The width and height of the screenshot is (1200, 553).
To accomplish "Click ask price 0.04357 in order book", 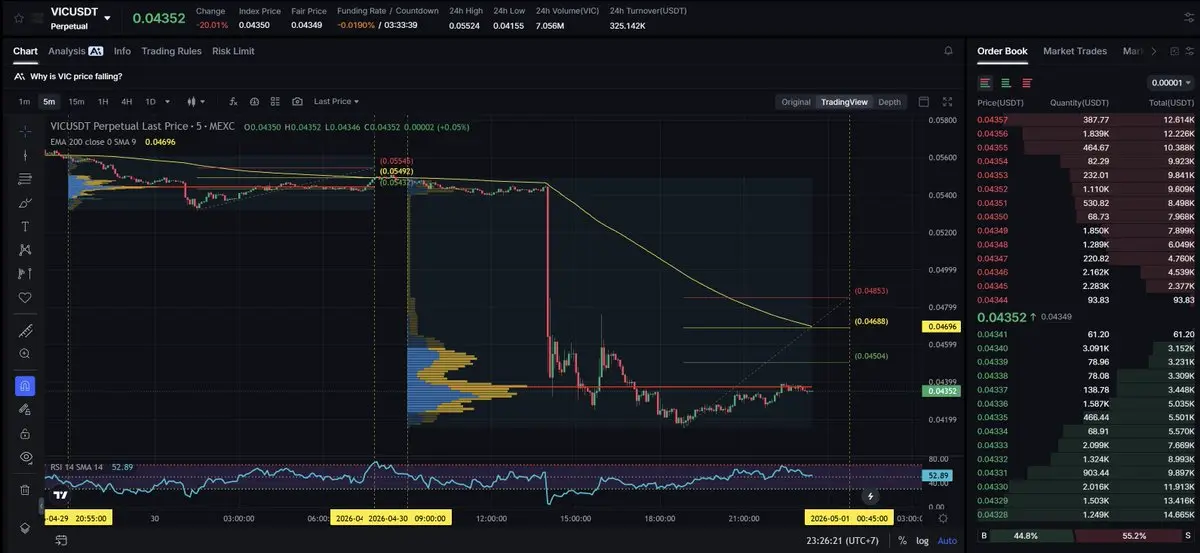I will pyautogui.click(x=992, y=119).
